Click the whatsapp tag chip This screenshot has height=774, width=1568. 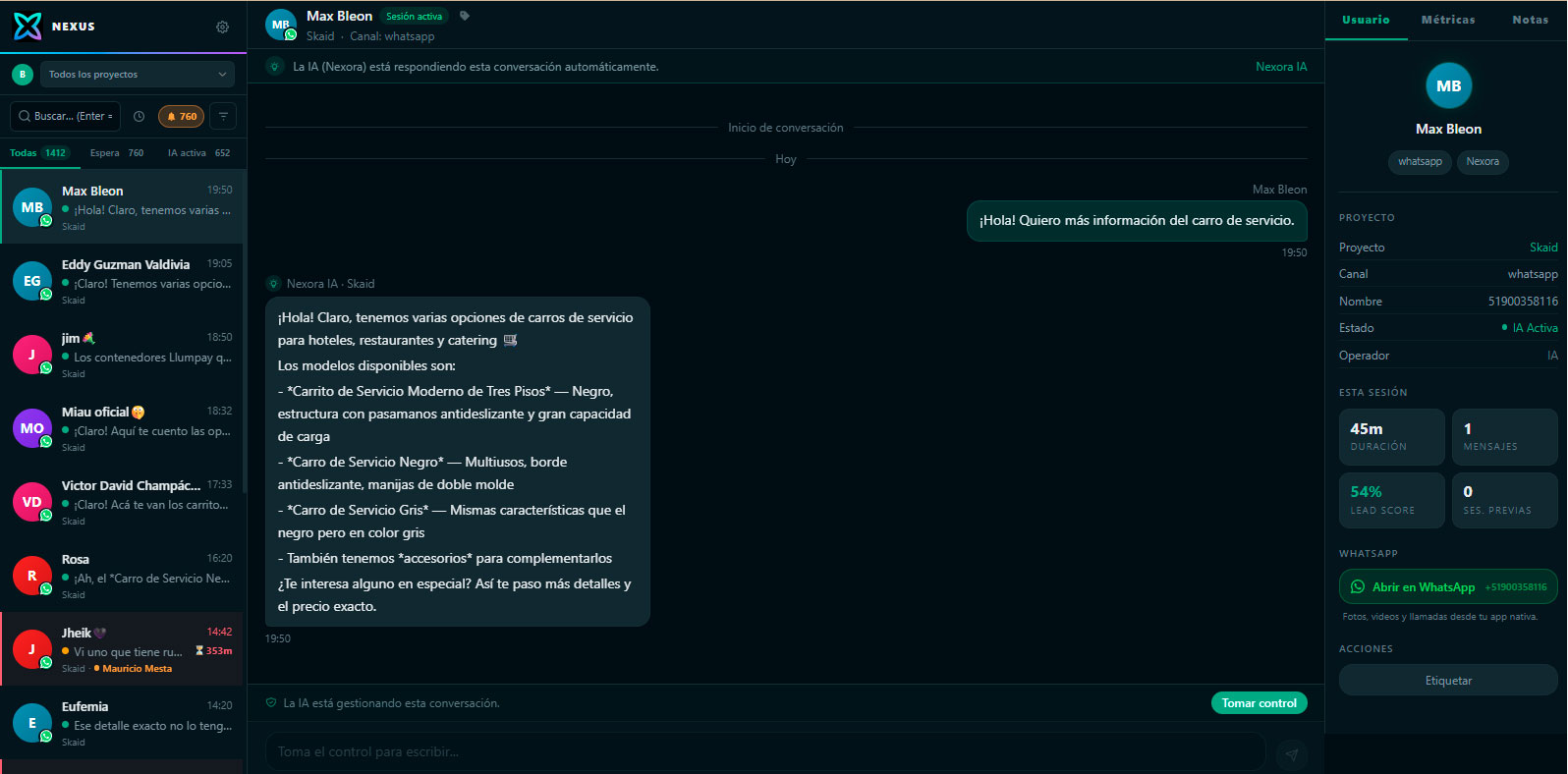1420,162
